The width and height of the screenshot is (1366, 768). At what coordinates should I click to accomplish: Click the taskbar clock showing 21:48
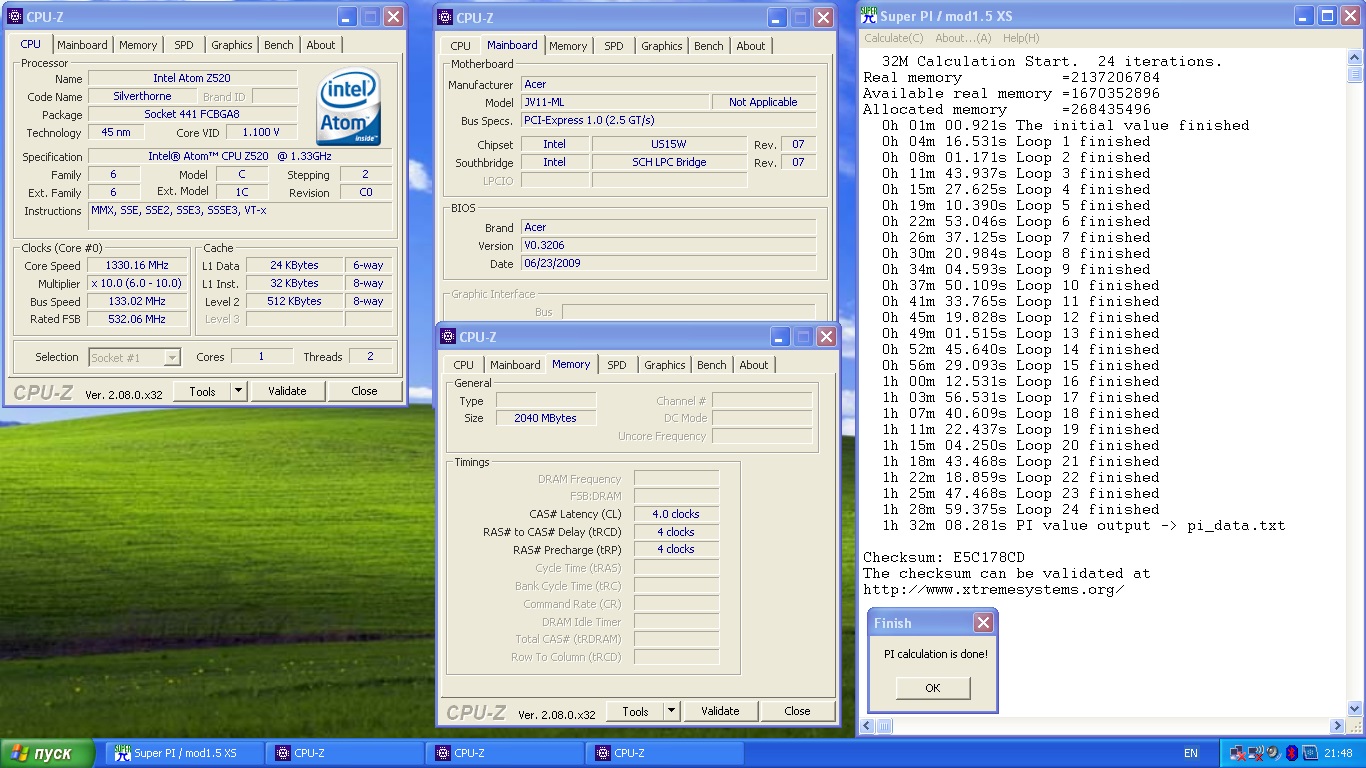[x=1338, y=753]
